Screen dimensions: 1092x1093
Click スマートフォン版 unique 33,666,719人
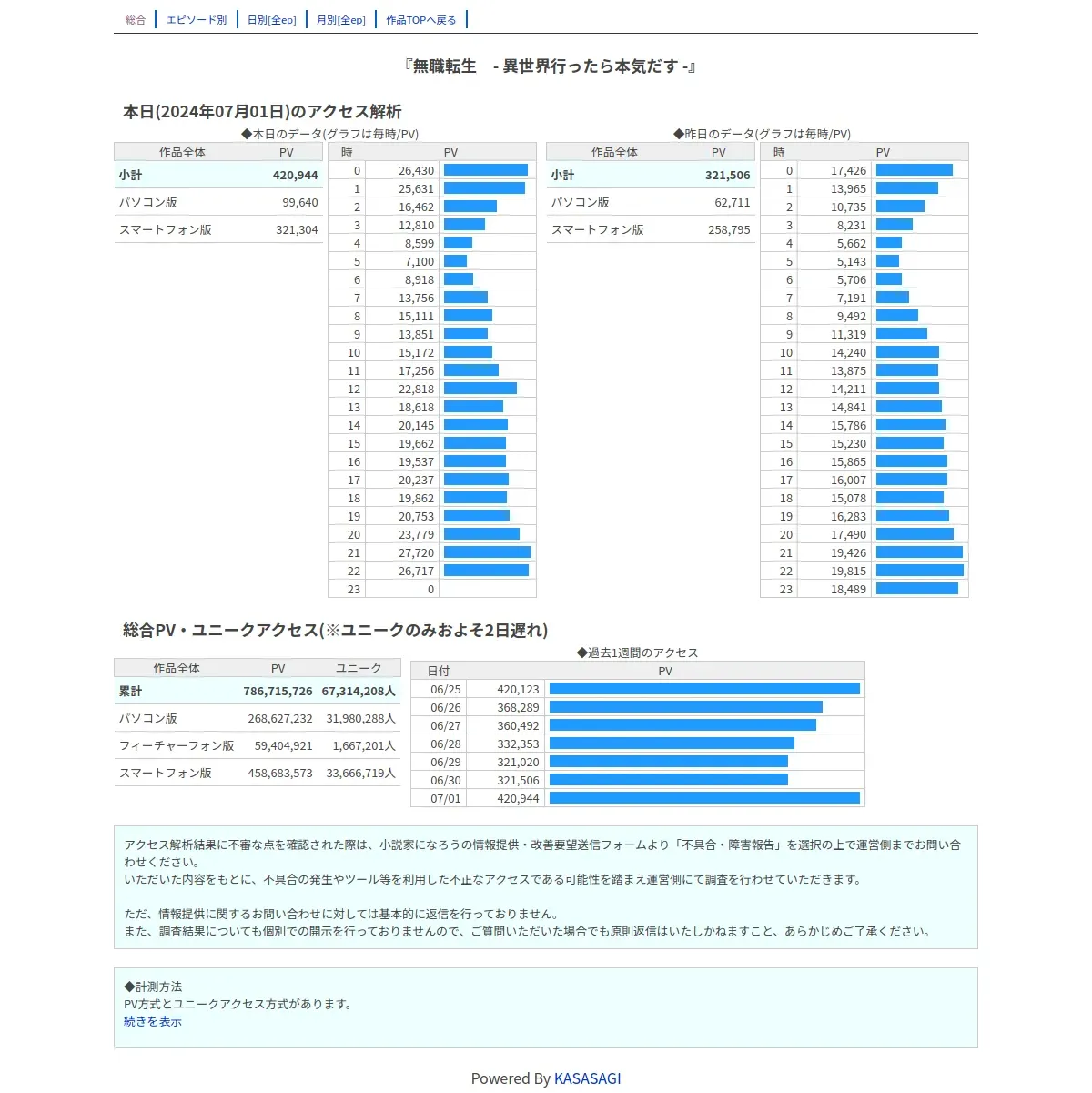361,774
